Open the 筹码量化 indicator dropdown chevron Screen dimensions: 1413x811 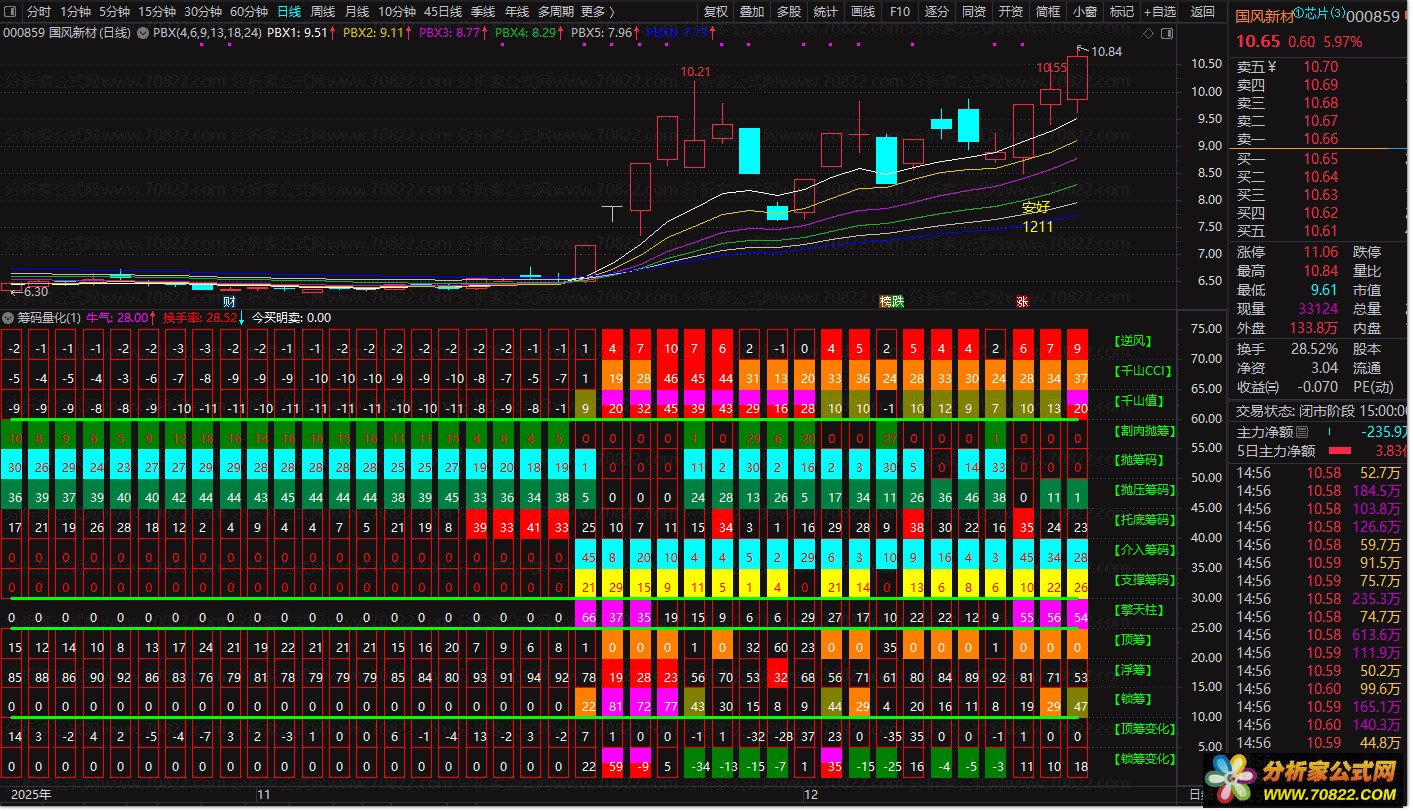point(9,318)
